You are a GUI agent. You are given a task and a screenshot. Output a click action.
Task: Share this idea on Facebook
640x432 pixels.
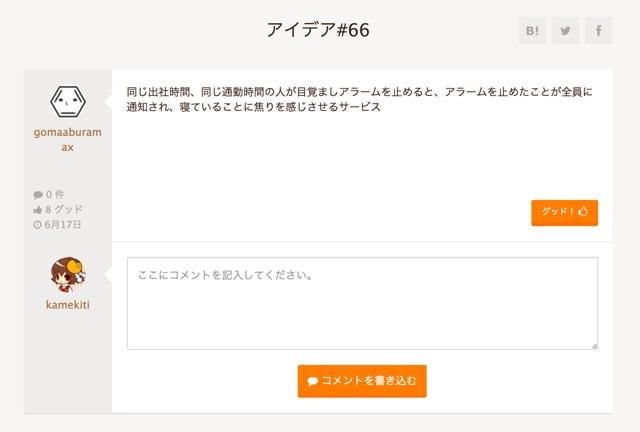pos(598,31)
